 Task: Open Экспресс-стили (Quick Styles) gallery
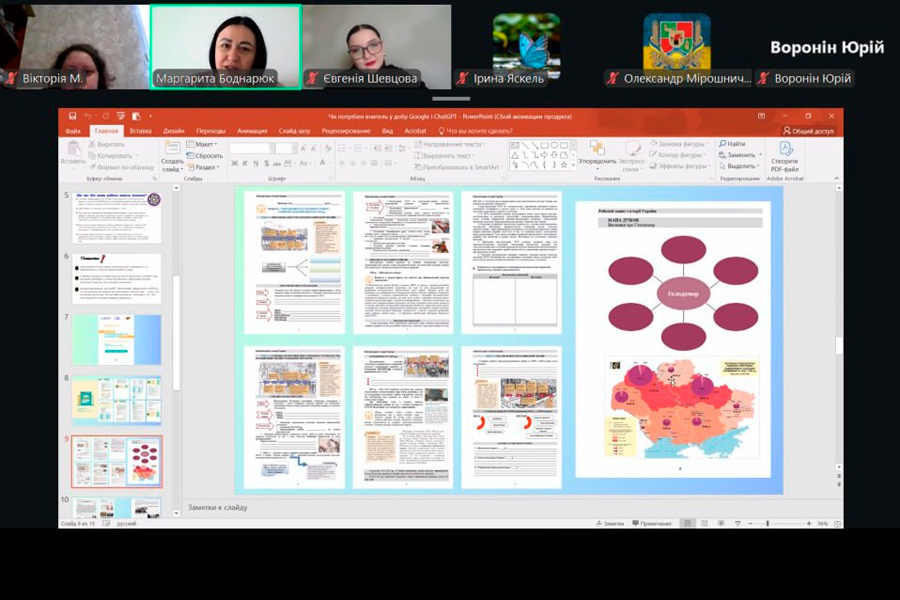632,156
